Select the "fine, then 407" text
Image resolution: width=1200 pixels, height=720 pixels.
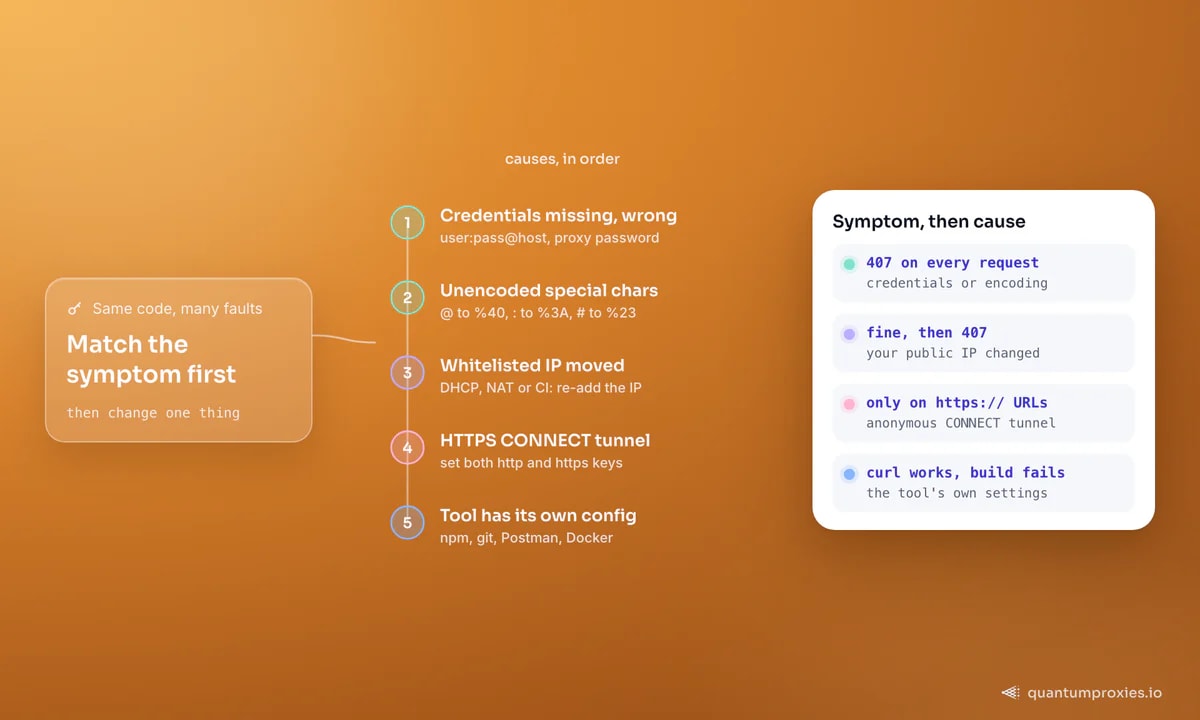click(x=926, y=333)
